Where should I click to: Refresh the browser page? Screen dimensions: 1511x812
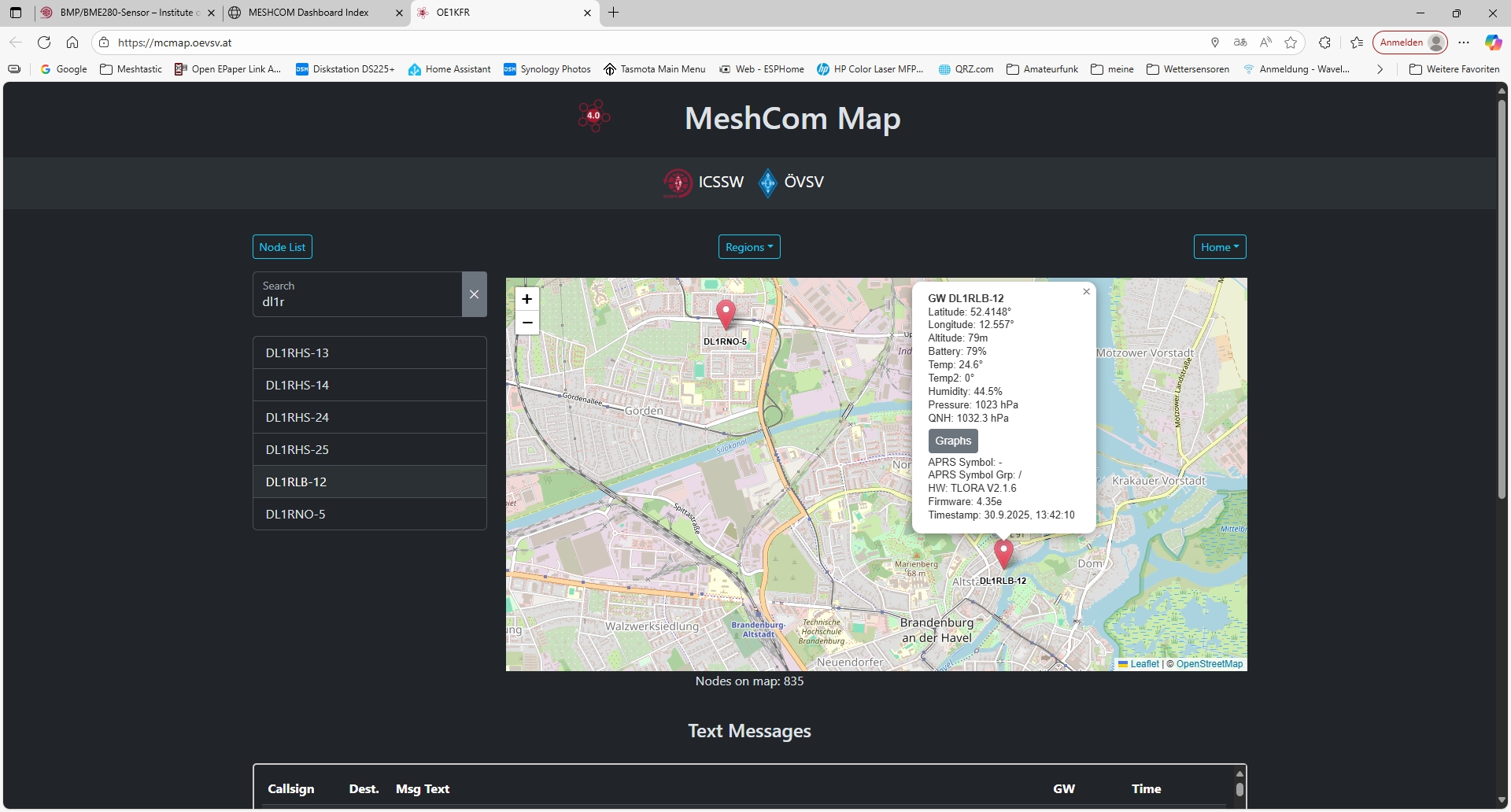click(x=44, y=42)
